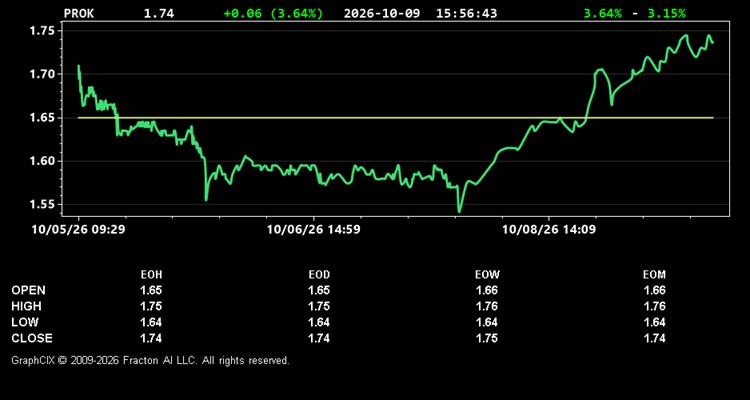Click the date 2026-10-09 in header
Viewport: 750px width, 400px height.
coord(382,14)
